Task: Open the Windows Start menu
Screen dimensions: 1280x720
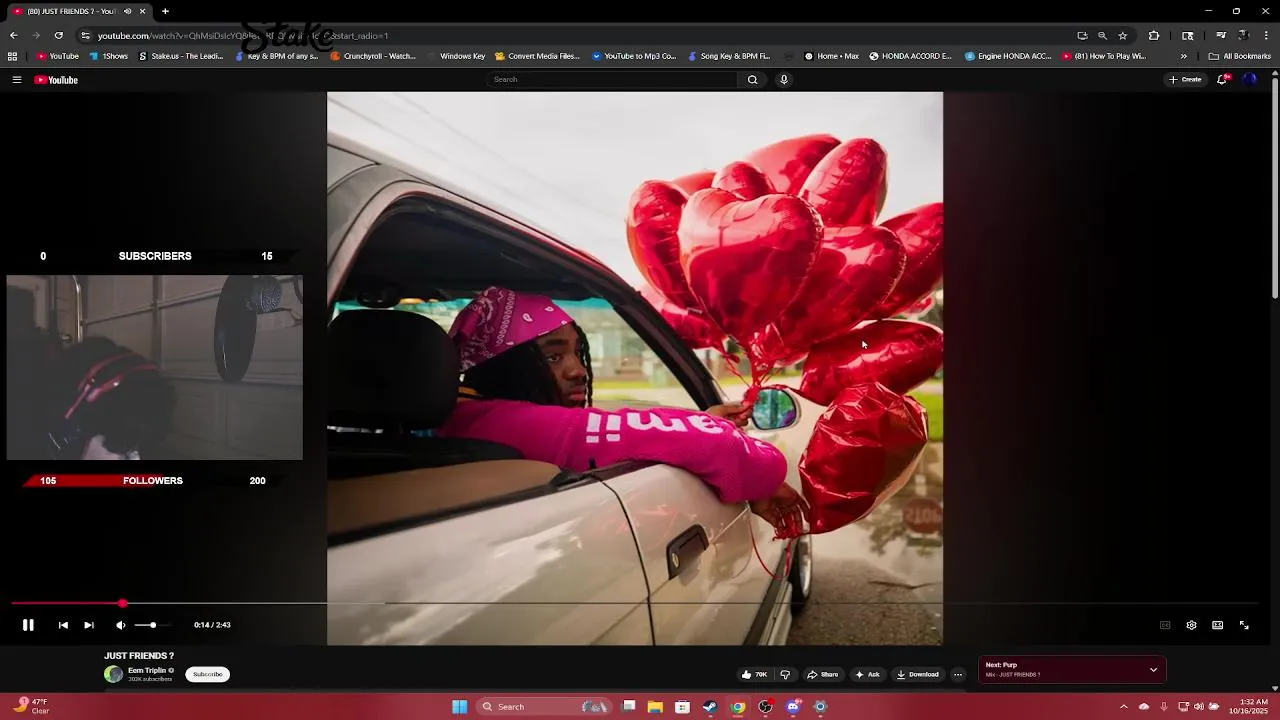Action: tap(460, 707)
